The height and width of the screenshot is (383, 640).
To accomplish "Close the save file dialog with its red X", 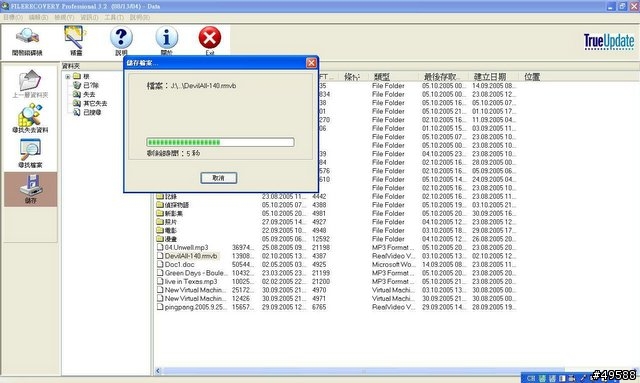I will 311,62.
